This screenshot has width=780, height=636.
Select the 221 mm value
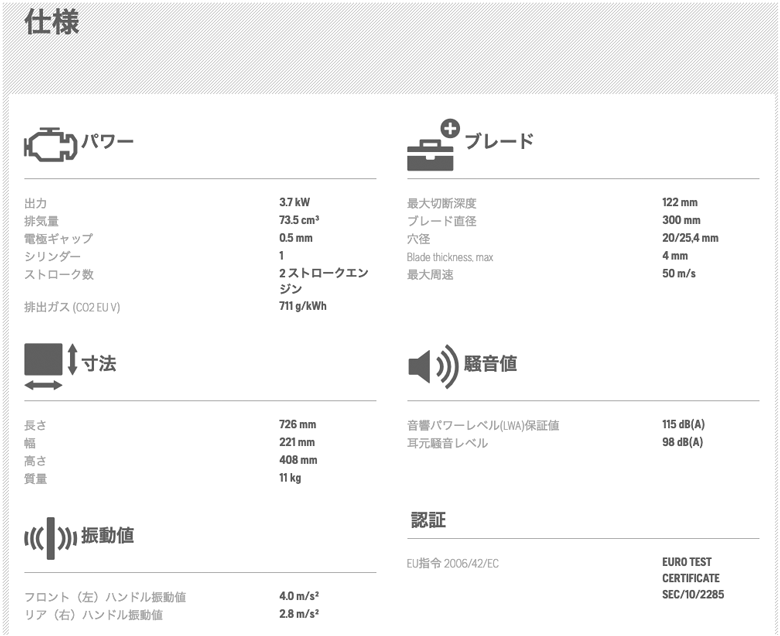297,442
